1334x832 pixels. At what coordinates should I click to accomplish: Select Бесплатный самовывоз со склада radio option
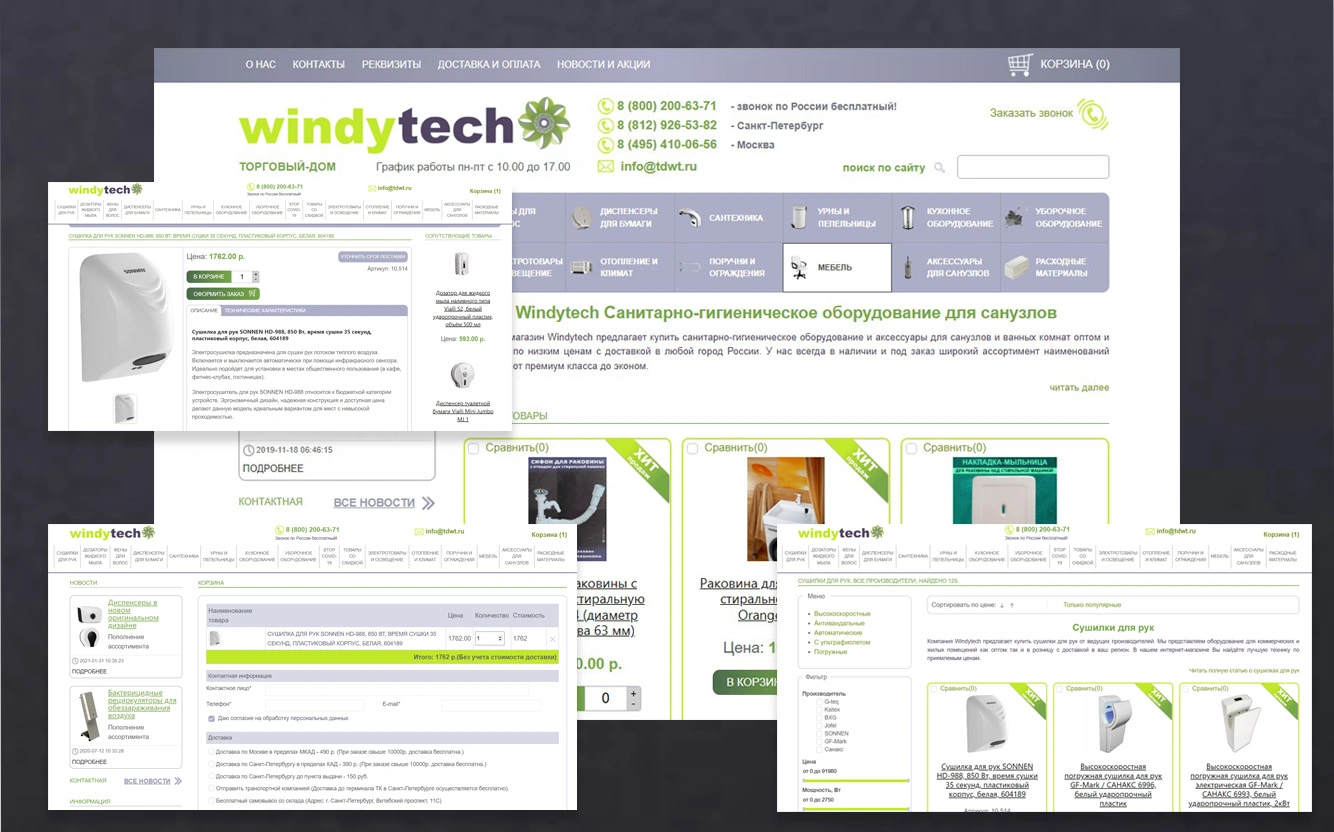(x=211, y=800)
